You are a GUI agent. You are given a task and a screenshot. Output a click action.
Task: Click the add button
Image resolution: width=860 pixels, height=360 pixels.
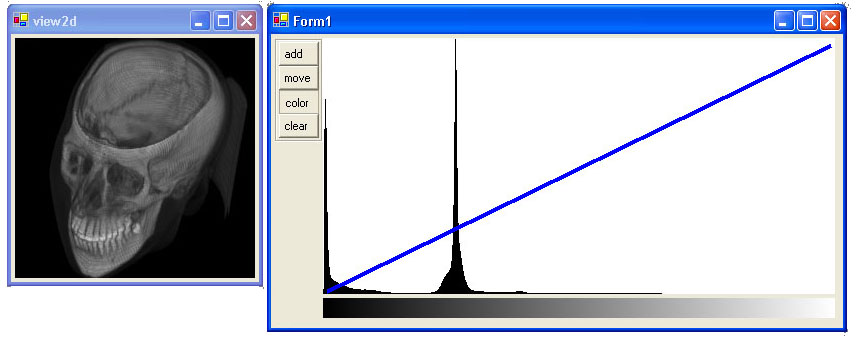(x=298, y=54)
